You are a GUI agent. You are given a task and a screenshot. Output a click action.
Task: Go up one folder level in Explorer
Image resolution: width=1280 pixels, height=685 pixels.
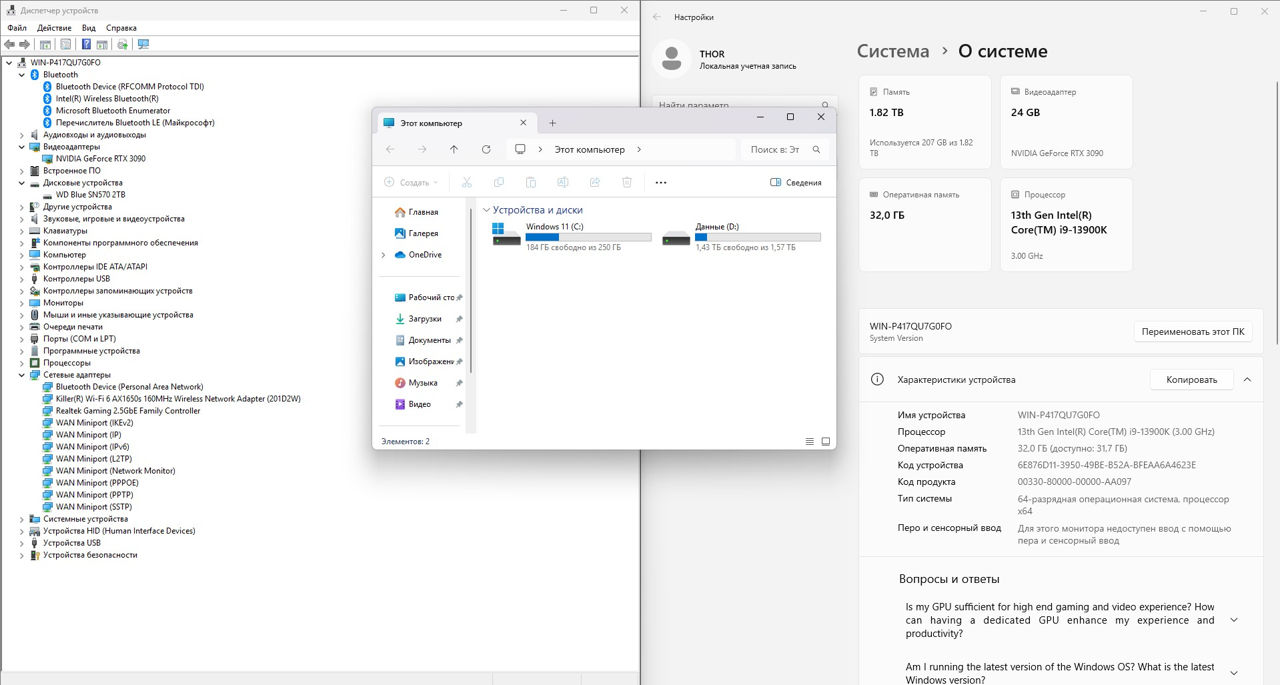454,150
